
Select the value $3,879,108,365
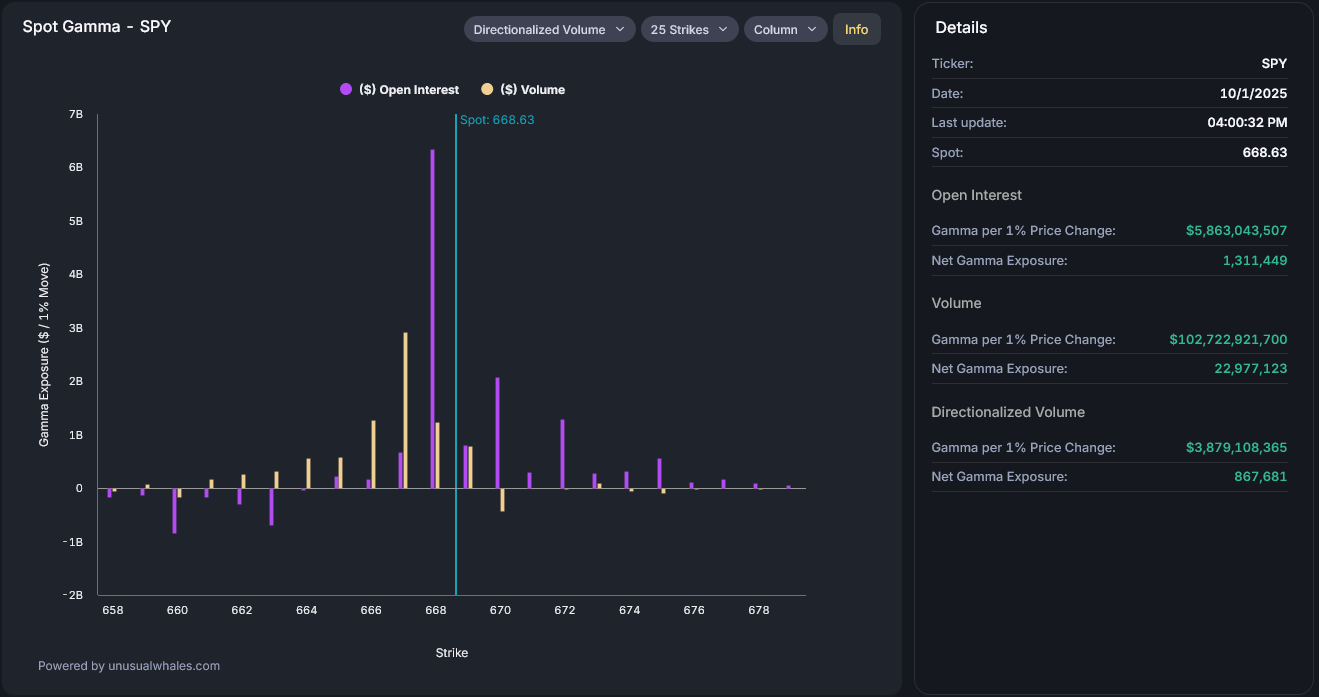coord(1236,448)
